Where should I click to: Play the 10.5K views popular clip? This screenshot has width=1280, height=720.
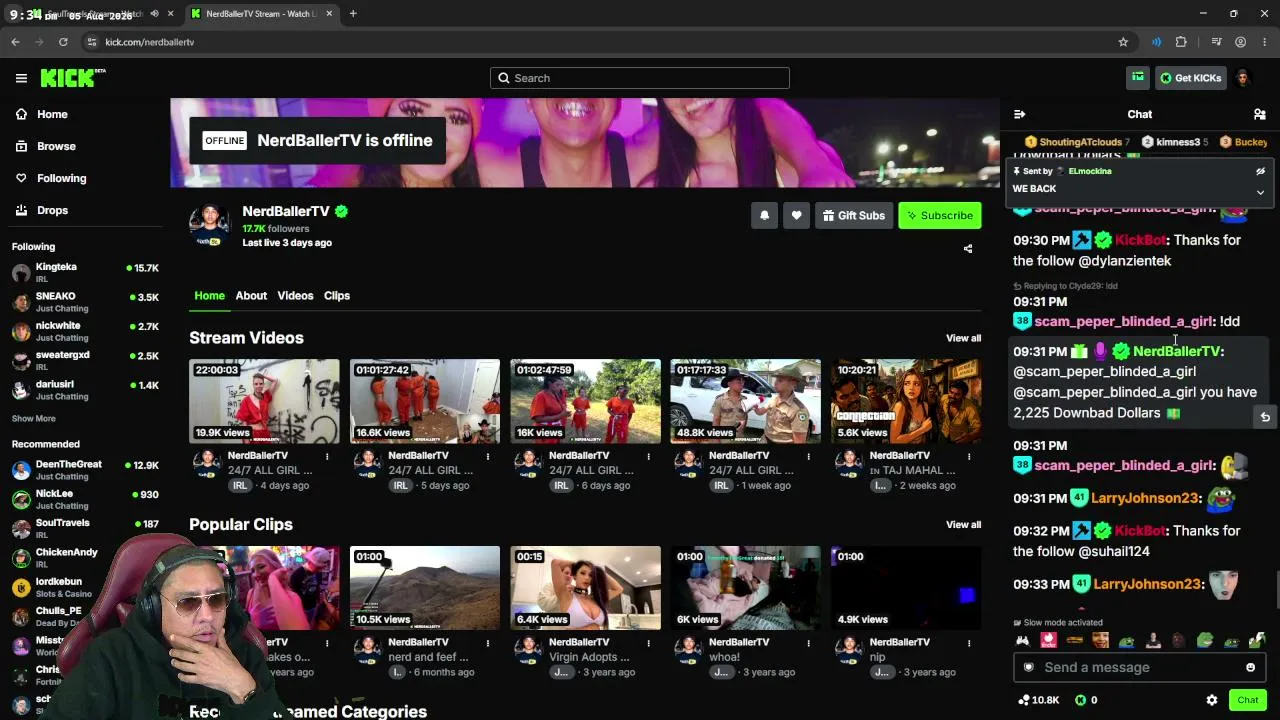425,588
